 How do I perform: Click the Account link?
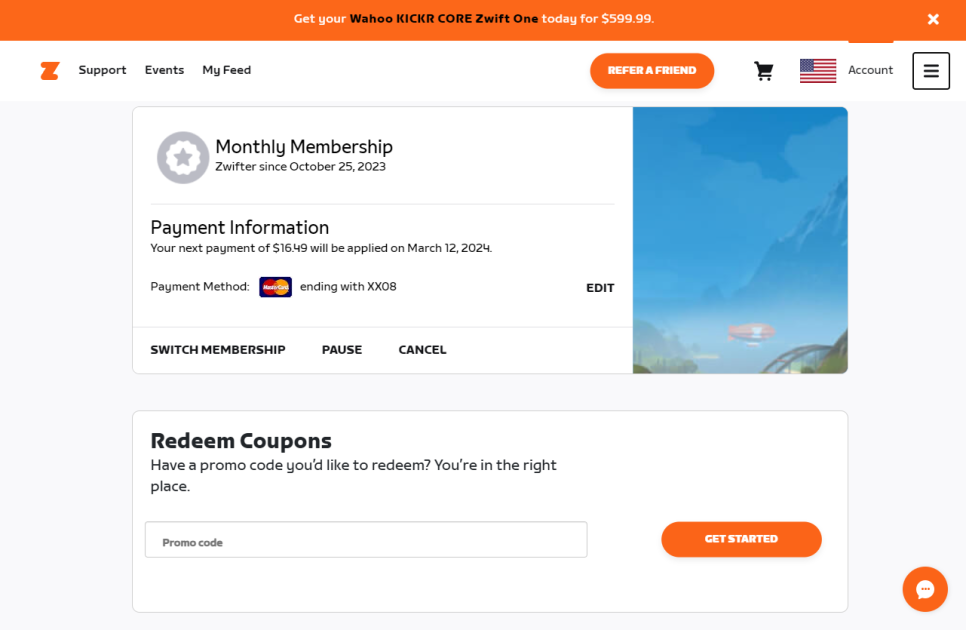tap(870, 70)
